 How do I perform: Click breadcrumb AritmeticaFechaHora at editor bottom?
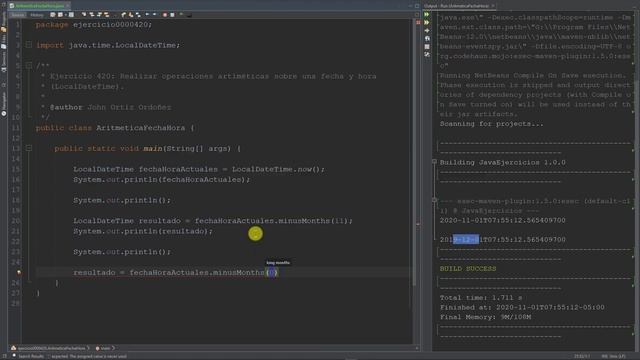click(51, 348)
